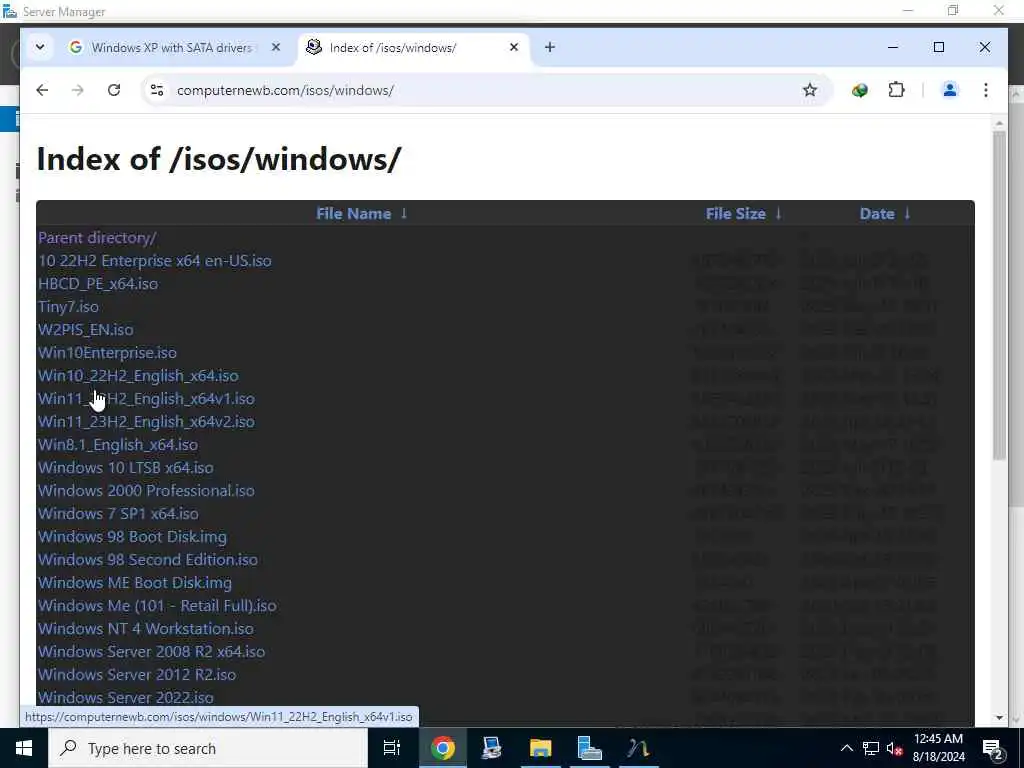Select the Index of /isos/windows/ tab
1024x768 pixels.
pyautogui.click(x=413, y=47)
